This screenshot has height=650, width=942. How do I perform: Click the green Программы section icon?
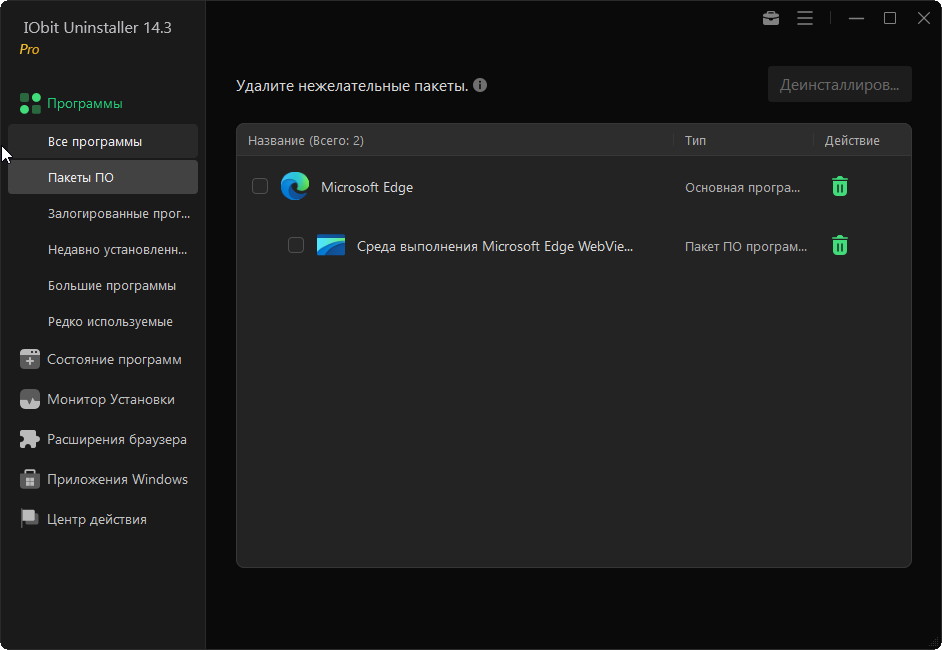tap(30, 103)
